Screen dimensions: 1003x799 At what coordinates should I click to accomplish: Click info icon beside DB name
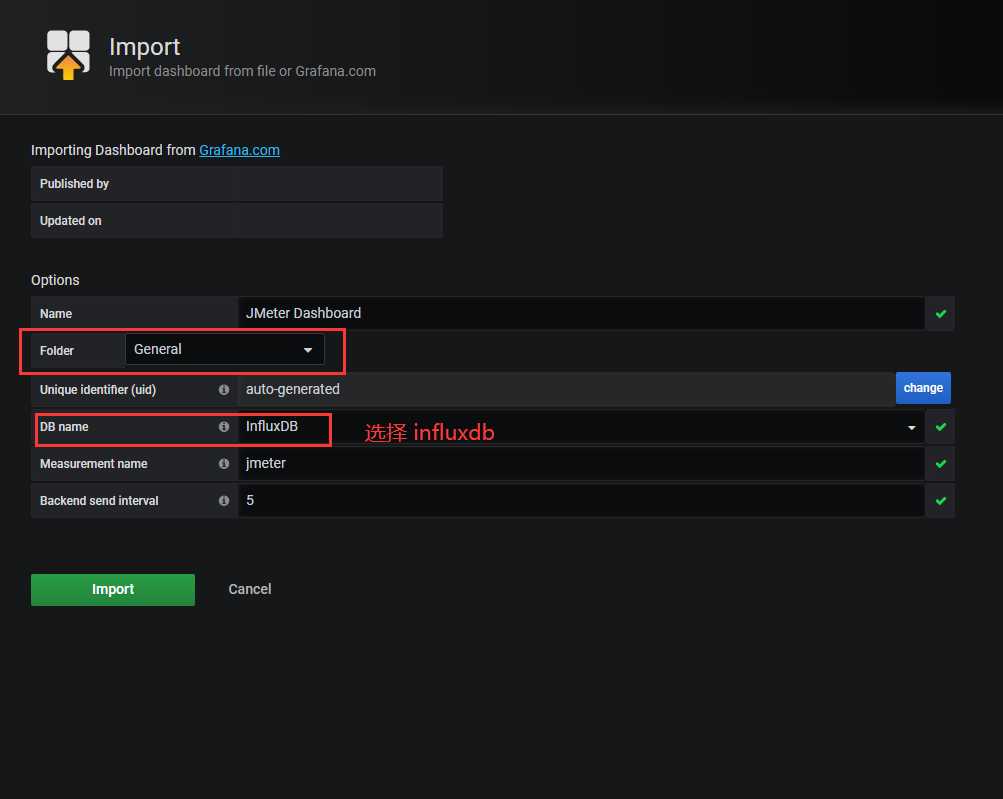coord(224,427)
